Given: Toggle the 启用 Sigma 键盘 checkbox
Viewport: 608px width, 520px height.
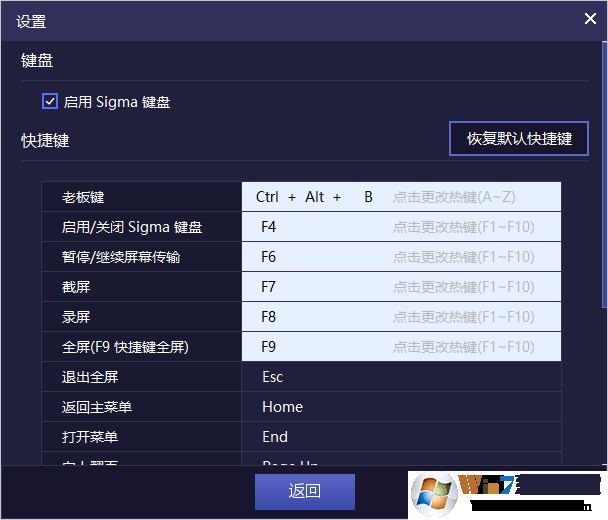Looking at the screenshot, I should point(50,102).
